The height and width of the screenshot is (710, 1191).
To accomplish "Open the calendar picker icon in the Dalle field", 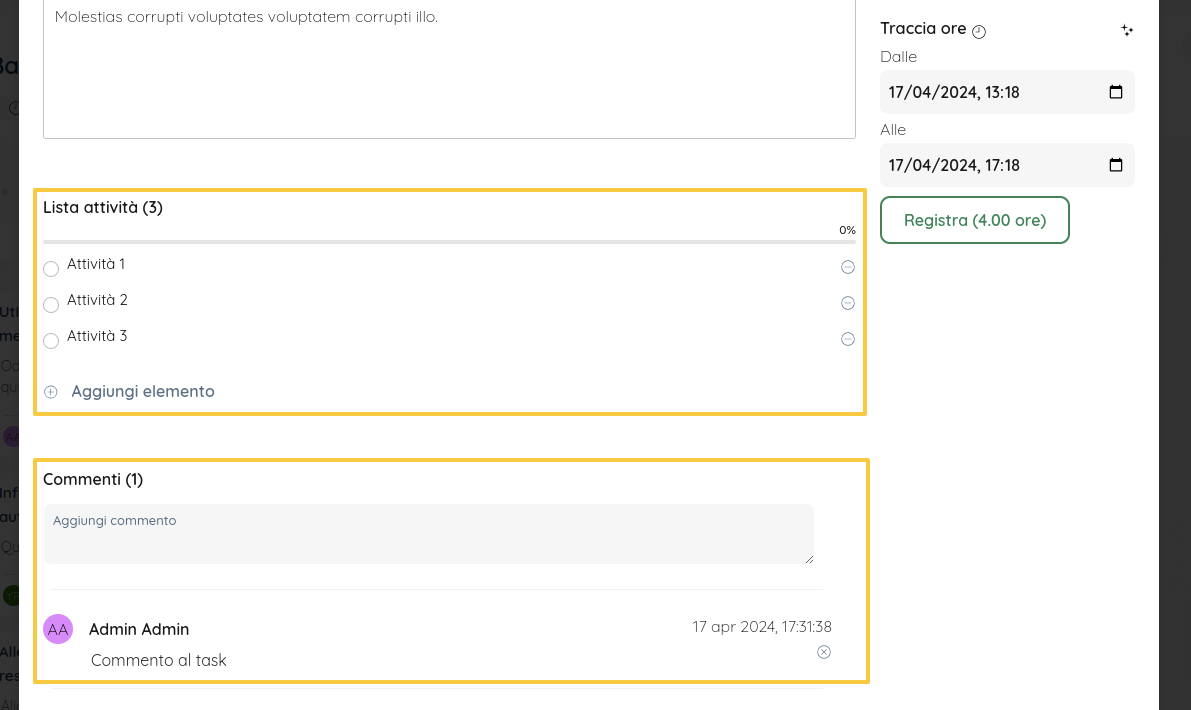I will pos(1116,92).
